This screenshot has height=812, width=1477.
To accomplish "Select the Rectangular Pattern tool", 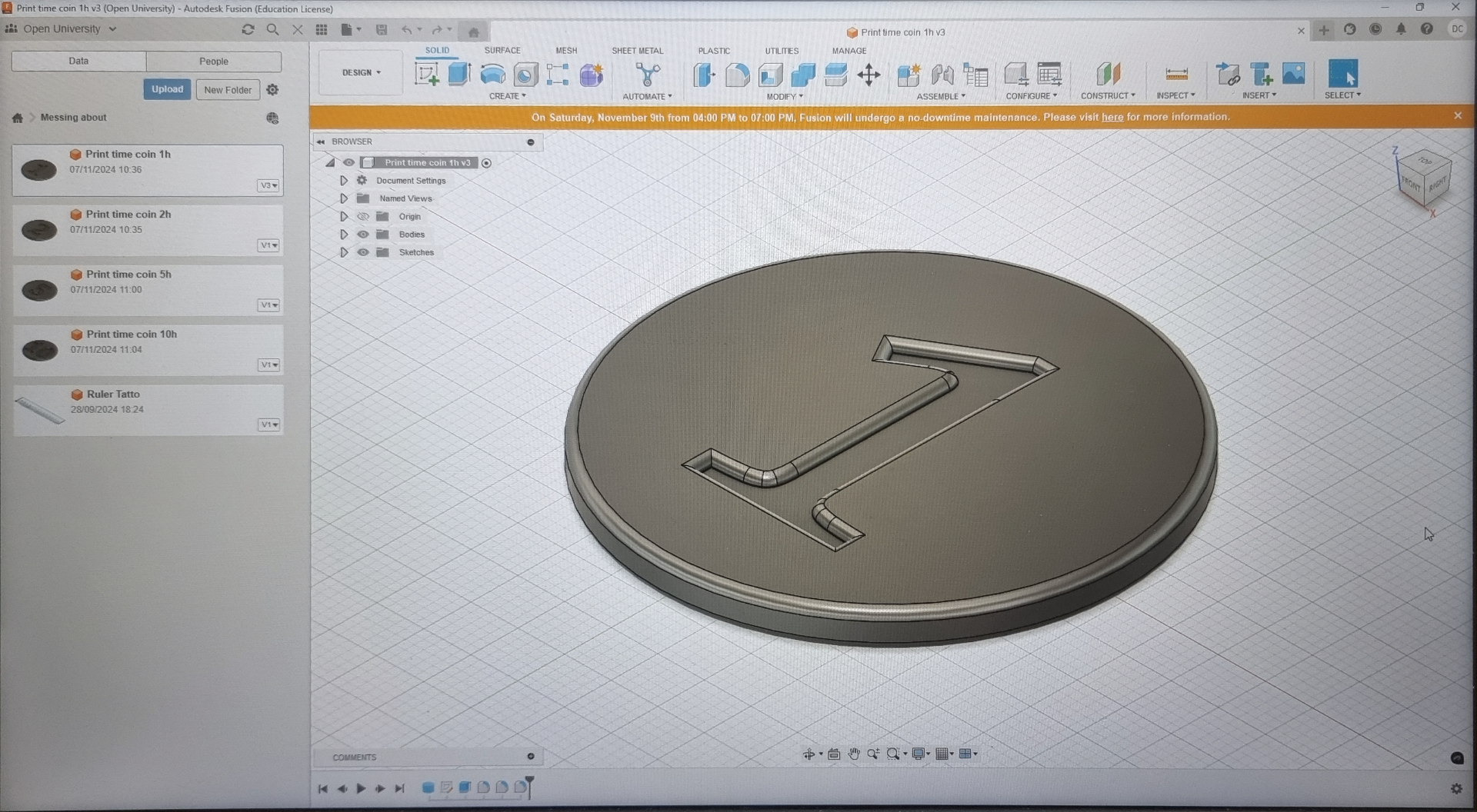I will click(558, 75).
